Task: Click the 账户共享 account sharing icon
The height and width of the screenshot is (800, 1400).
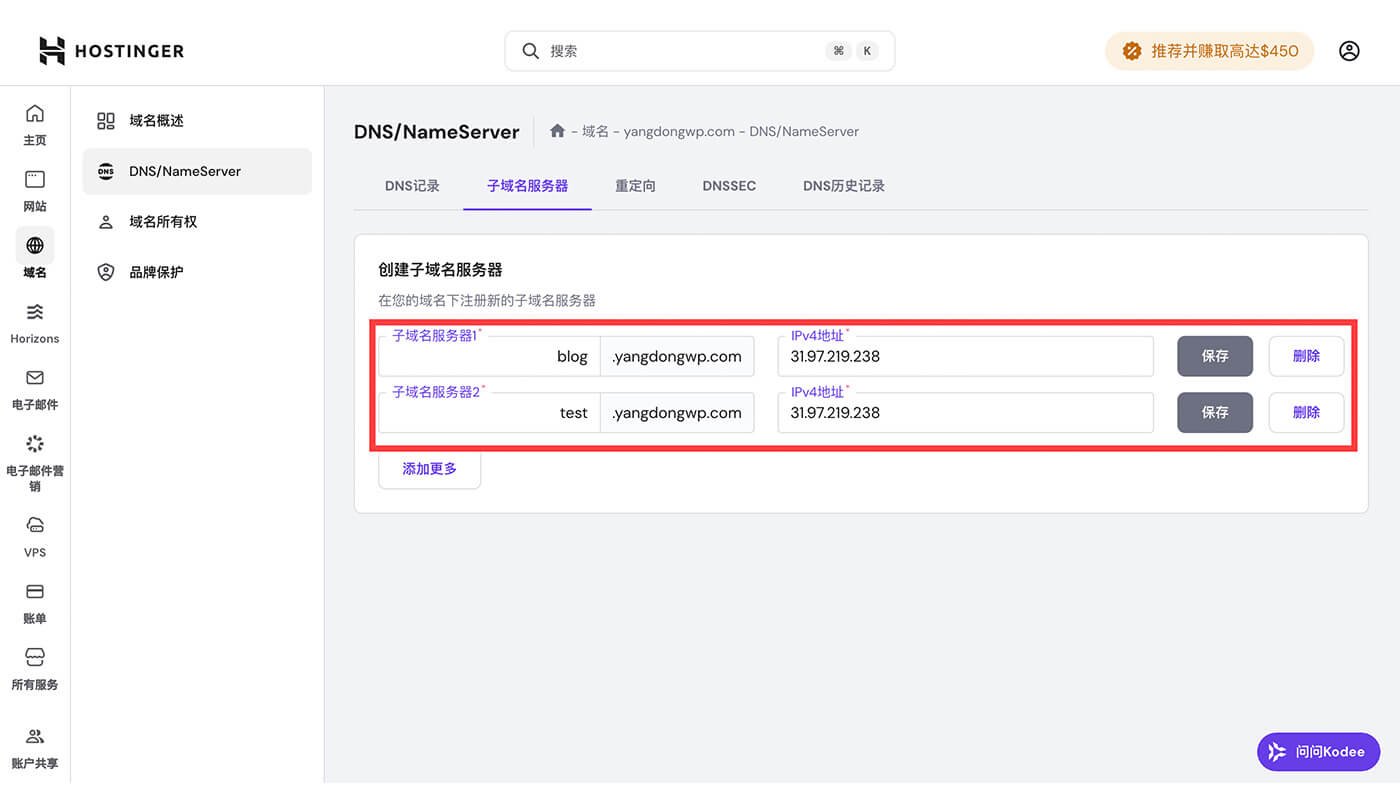Action: (x=34, y=736)
